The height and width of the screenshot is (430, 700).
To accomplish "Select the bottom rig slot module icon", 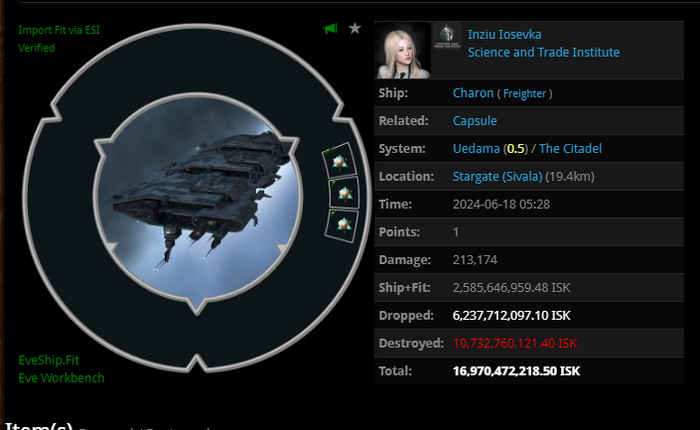I will 342,225.
